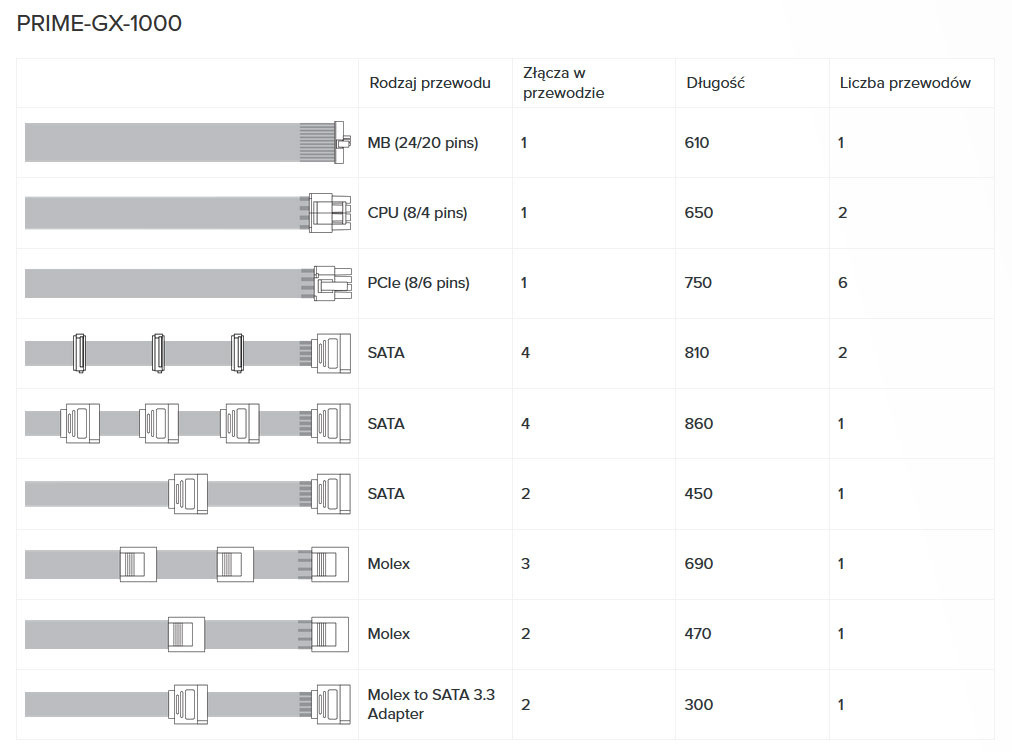The height and width of the screenshot is (752, 1012).
Task: Click the SATA cable image in the 810 row
Action: pyautogui.click(x=187, y=353)
